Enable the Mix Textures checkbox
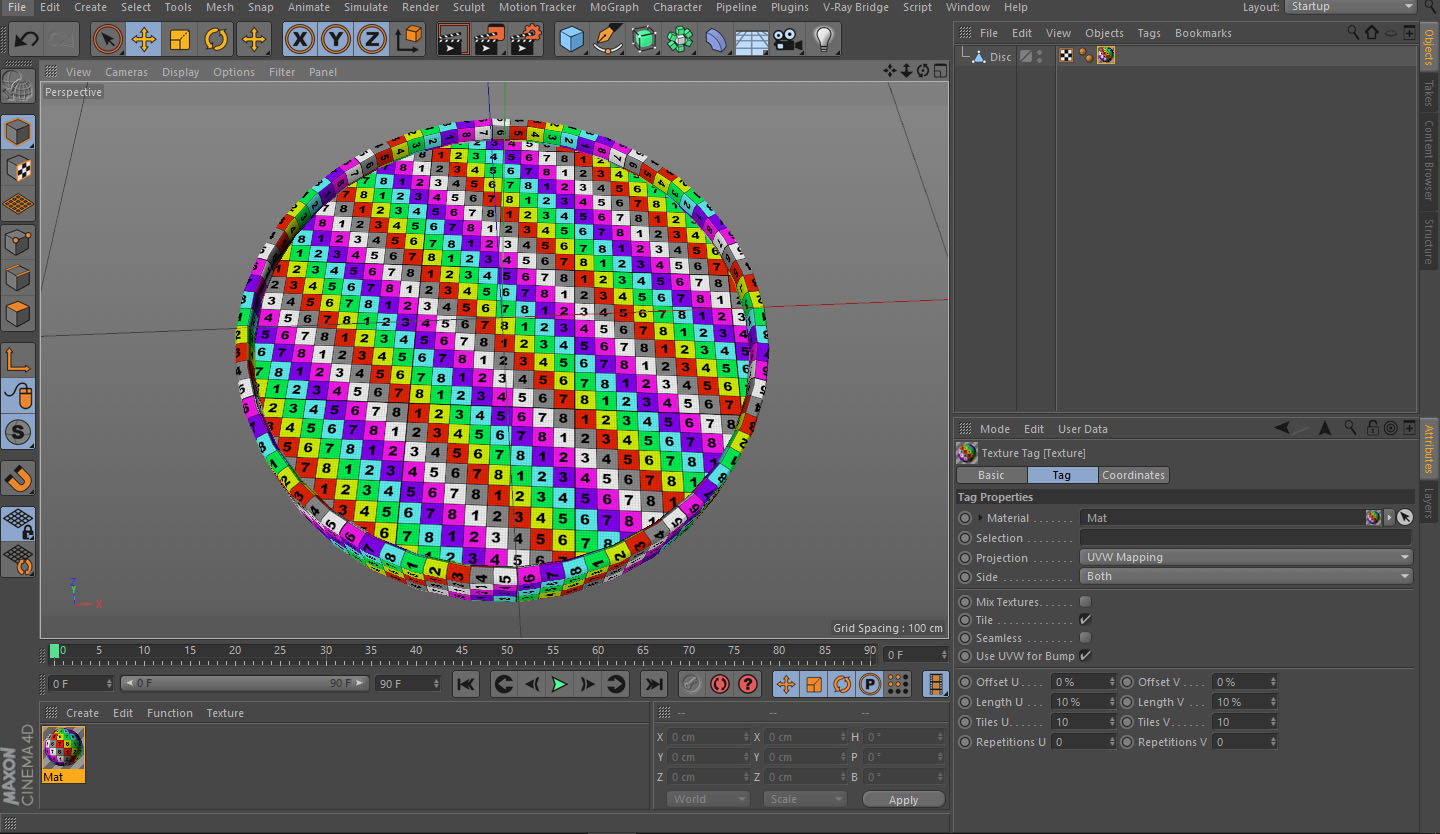The image size is (1440, 834). pos(1085,602)
